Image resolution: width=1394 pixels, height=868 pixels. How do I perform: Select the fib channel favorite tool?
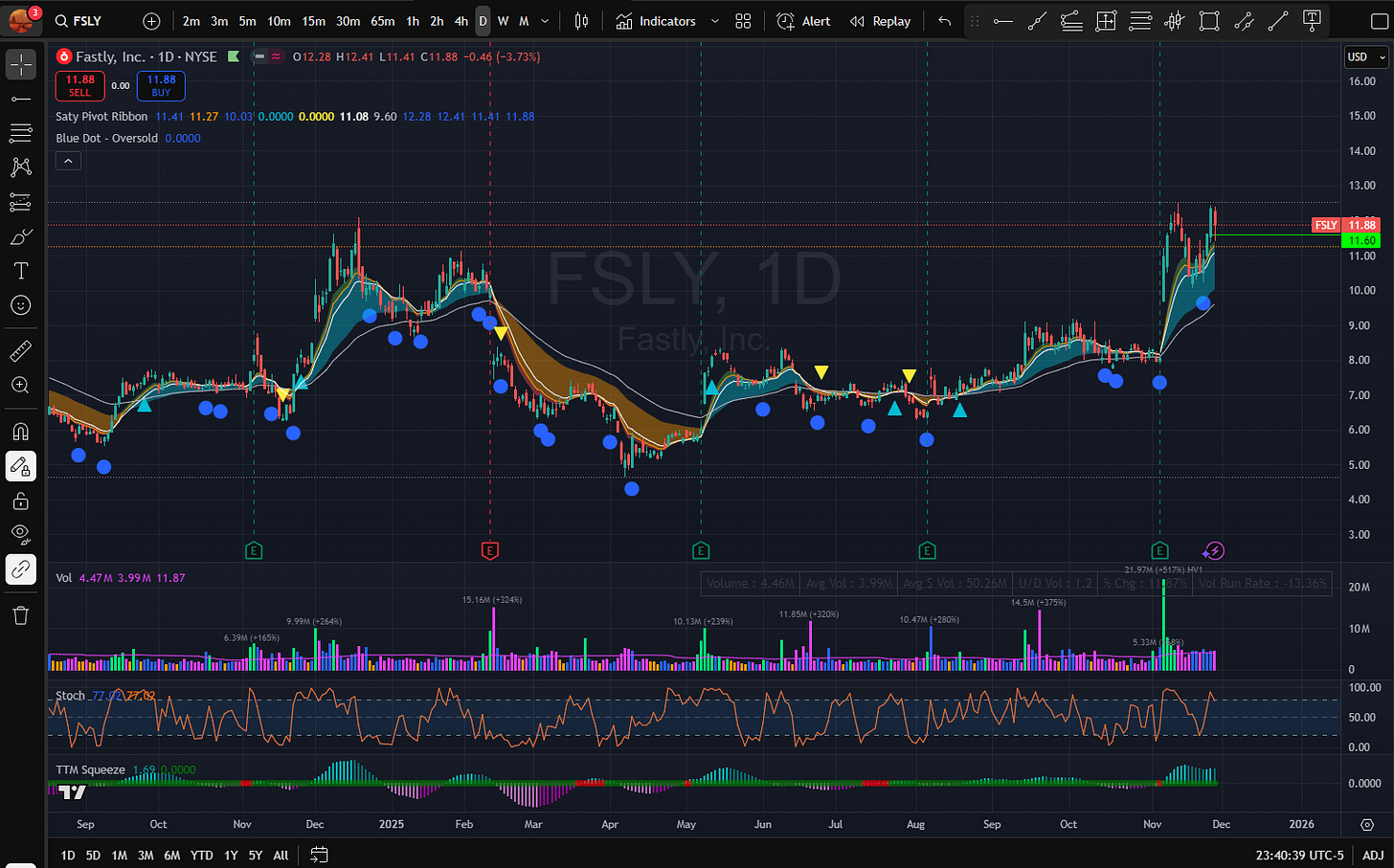pos(1071,21)
